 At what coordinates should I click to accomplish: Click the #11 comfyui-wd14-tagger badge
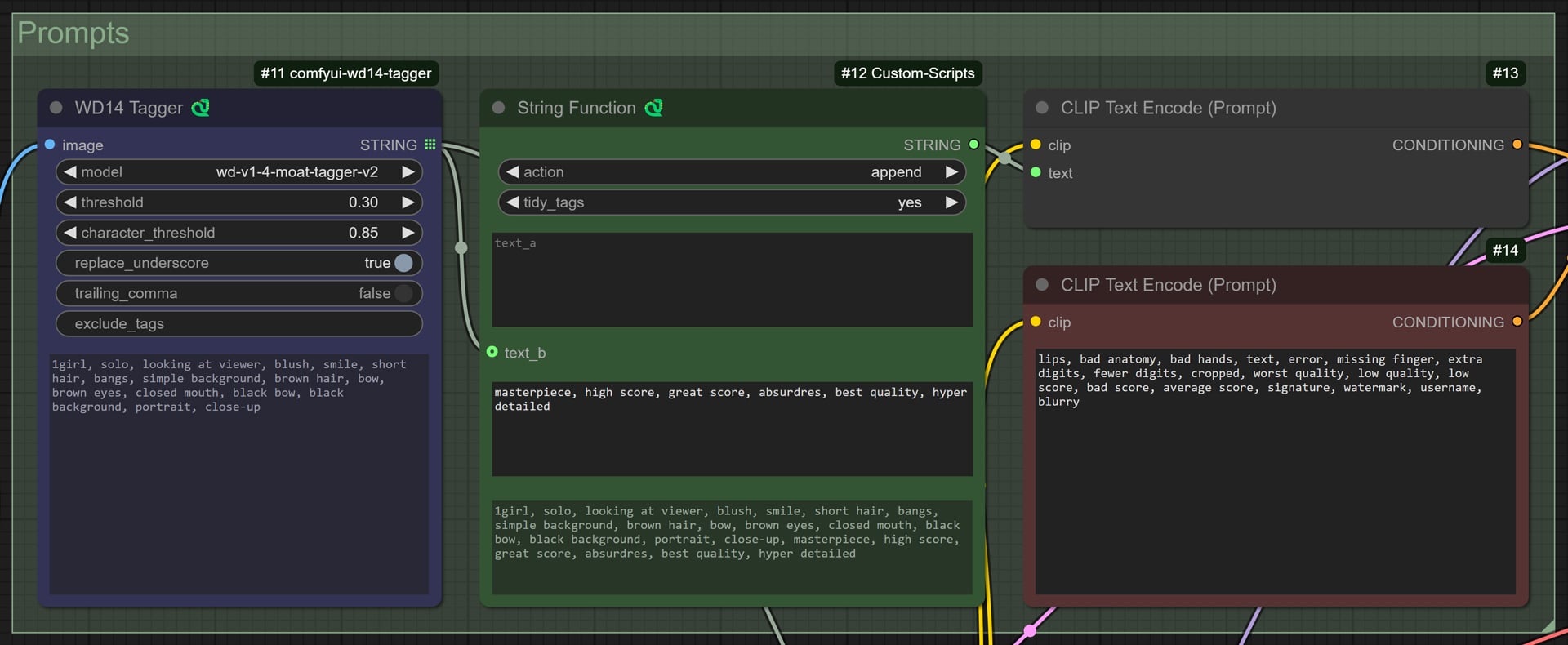click(346, 73)
